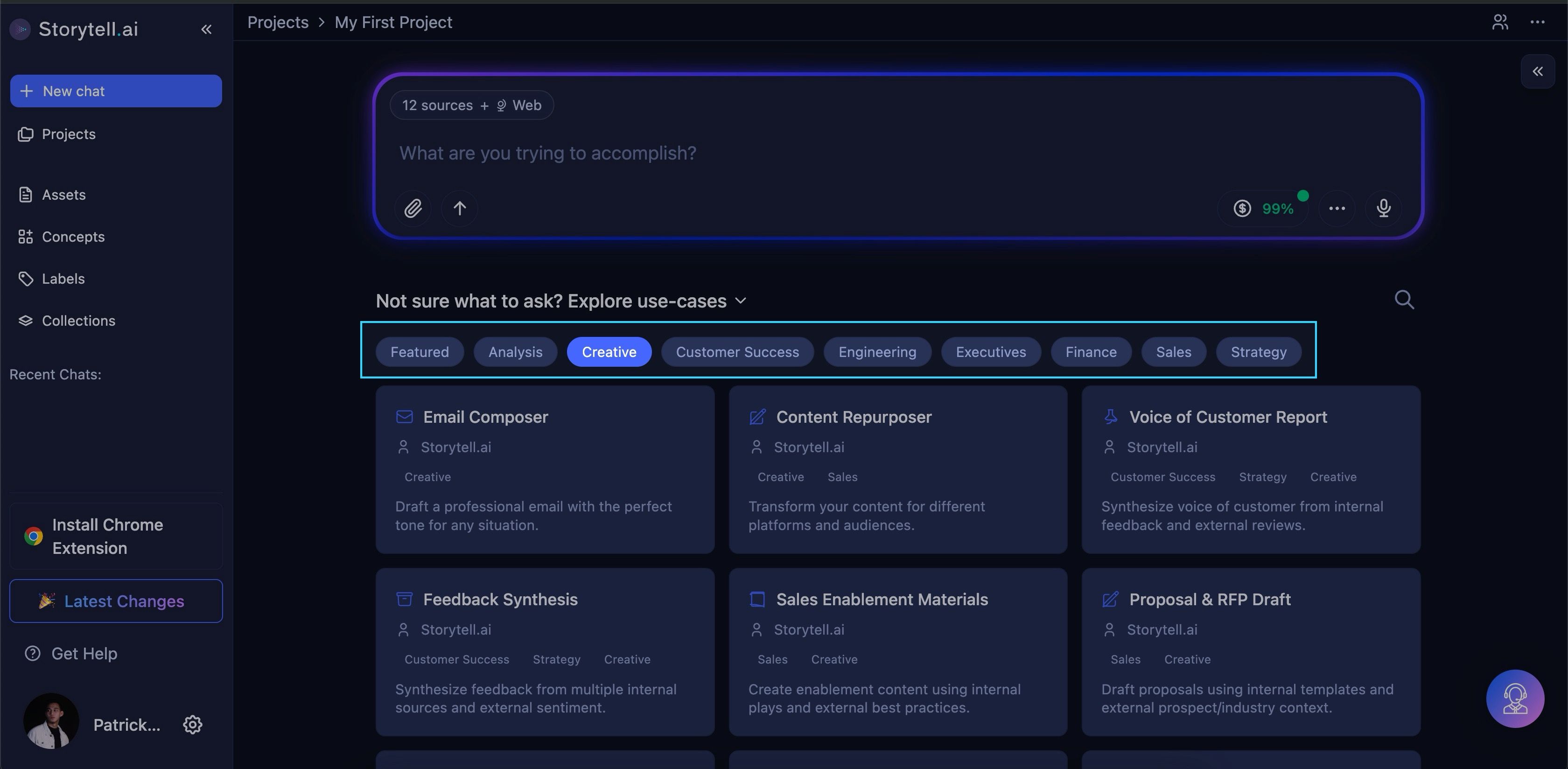Click the prompt text input field

pos(852,153)
